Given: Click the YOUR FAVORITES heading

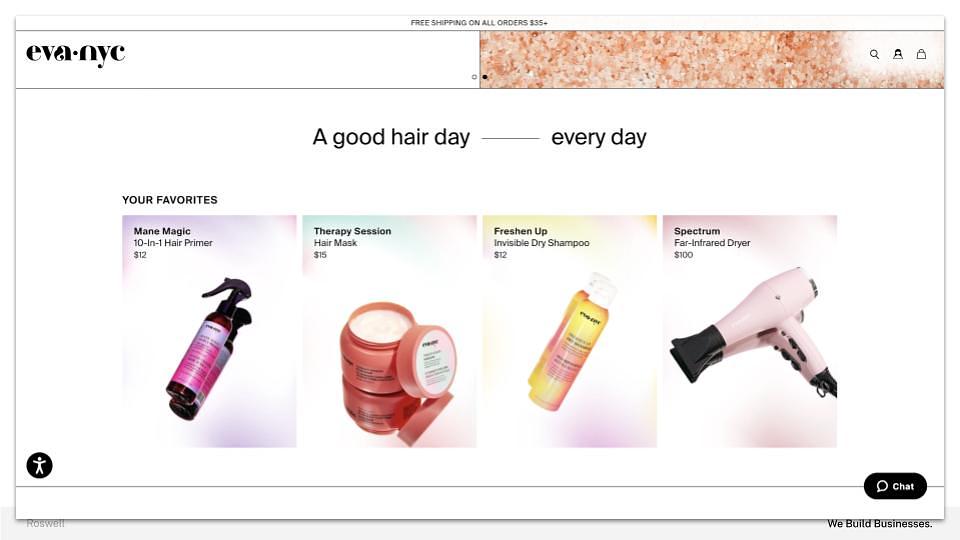Looking at the screenshot, I should coord(170,200).
